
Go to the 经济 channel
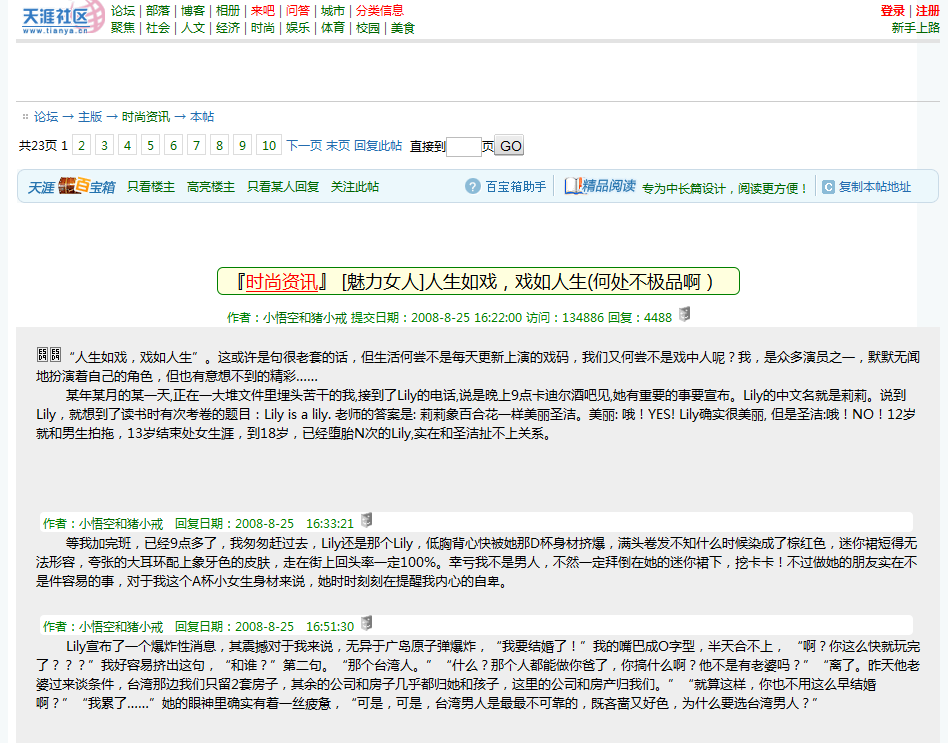click(228, 28)
